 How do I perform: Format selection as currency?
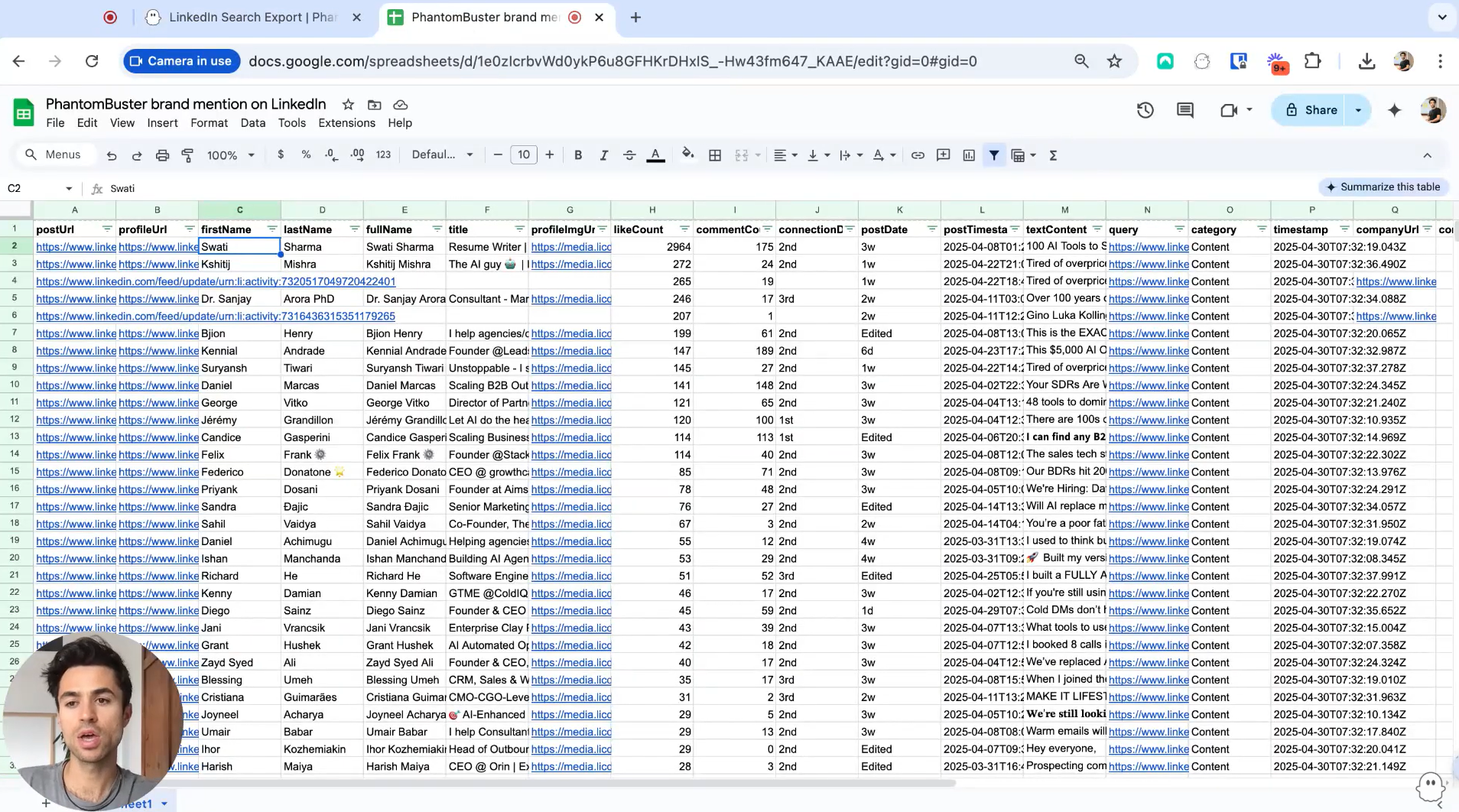(x=281, y=154)
